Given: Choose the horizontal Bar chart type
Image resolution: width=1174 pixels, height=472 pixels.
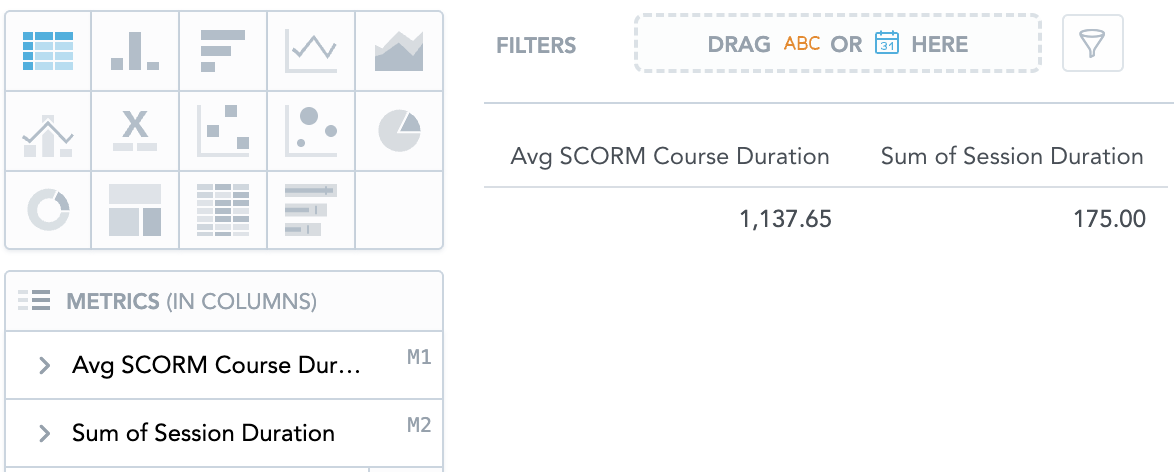Looking at the screenshot, I should (x=223, y=50).
